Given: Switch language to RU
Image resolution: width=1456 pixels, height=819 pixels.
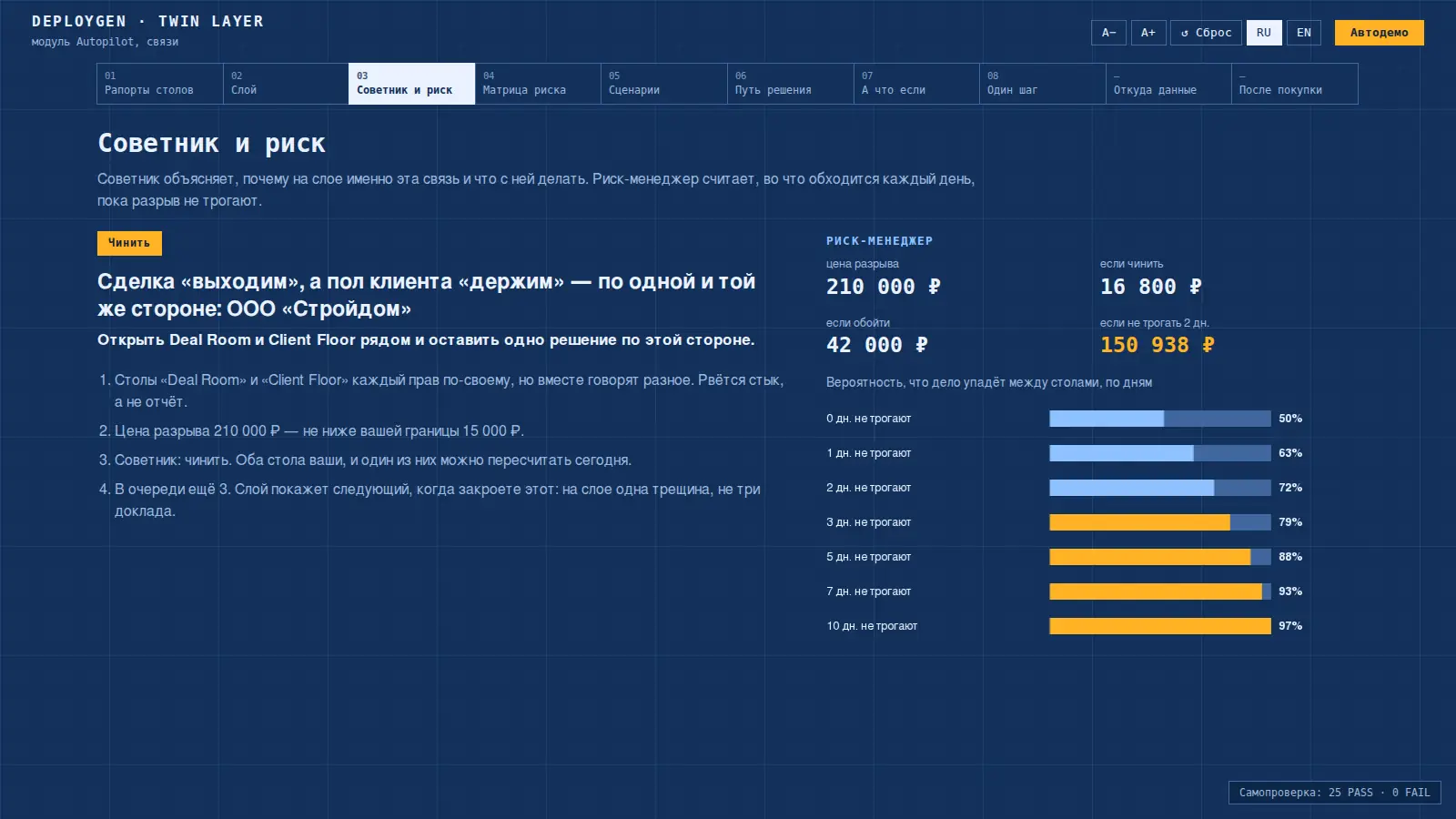Looking at the screenshot, I should click(x=1264, y=33).
